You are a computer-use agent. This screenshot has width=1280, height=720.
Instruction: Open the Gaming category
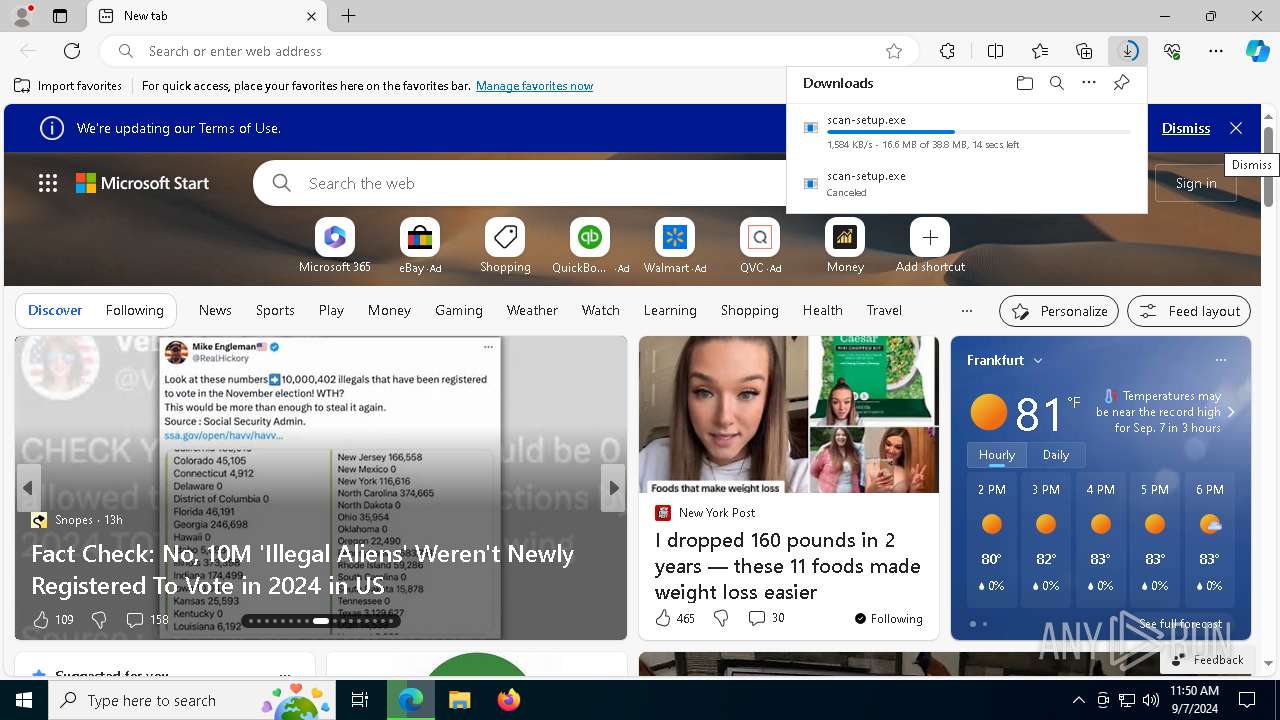[x=459, y=310]
